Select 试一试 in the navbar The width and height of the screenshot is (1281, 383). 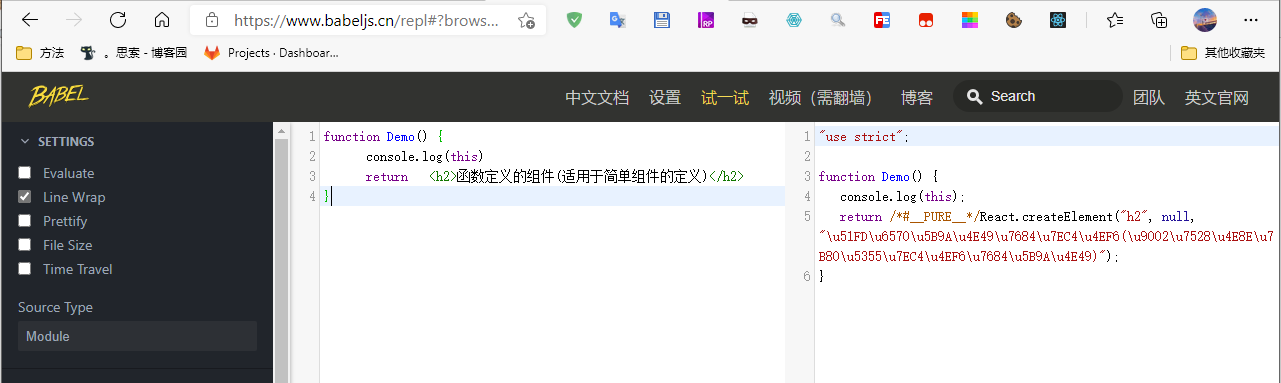(x=725, y=97)
